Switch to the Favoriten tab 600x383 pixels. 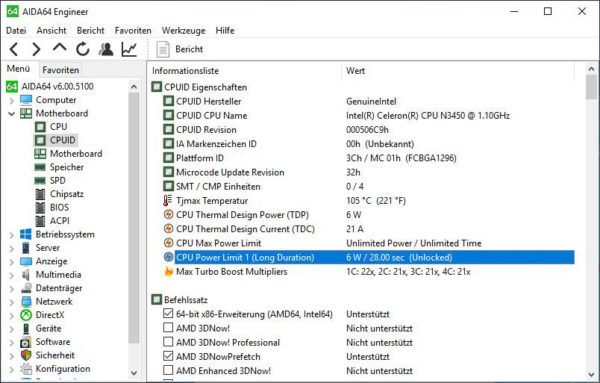click(60, 70)
